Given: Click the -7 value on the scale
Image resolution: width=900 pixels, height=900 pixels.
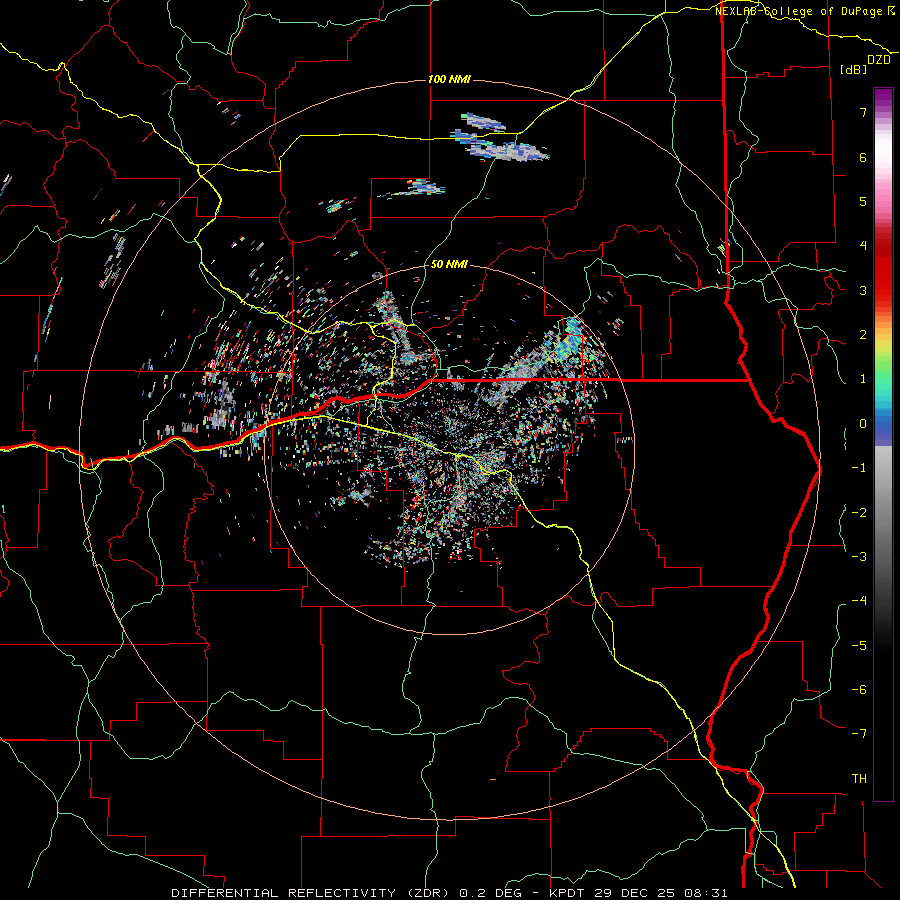Looking at the screenshot, I should [859, 734].
